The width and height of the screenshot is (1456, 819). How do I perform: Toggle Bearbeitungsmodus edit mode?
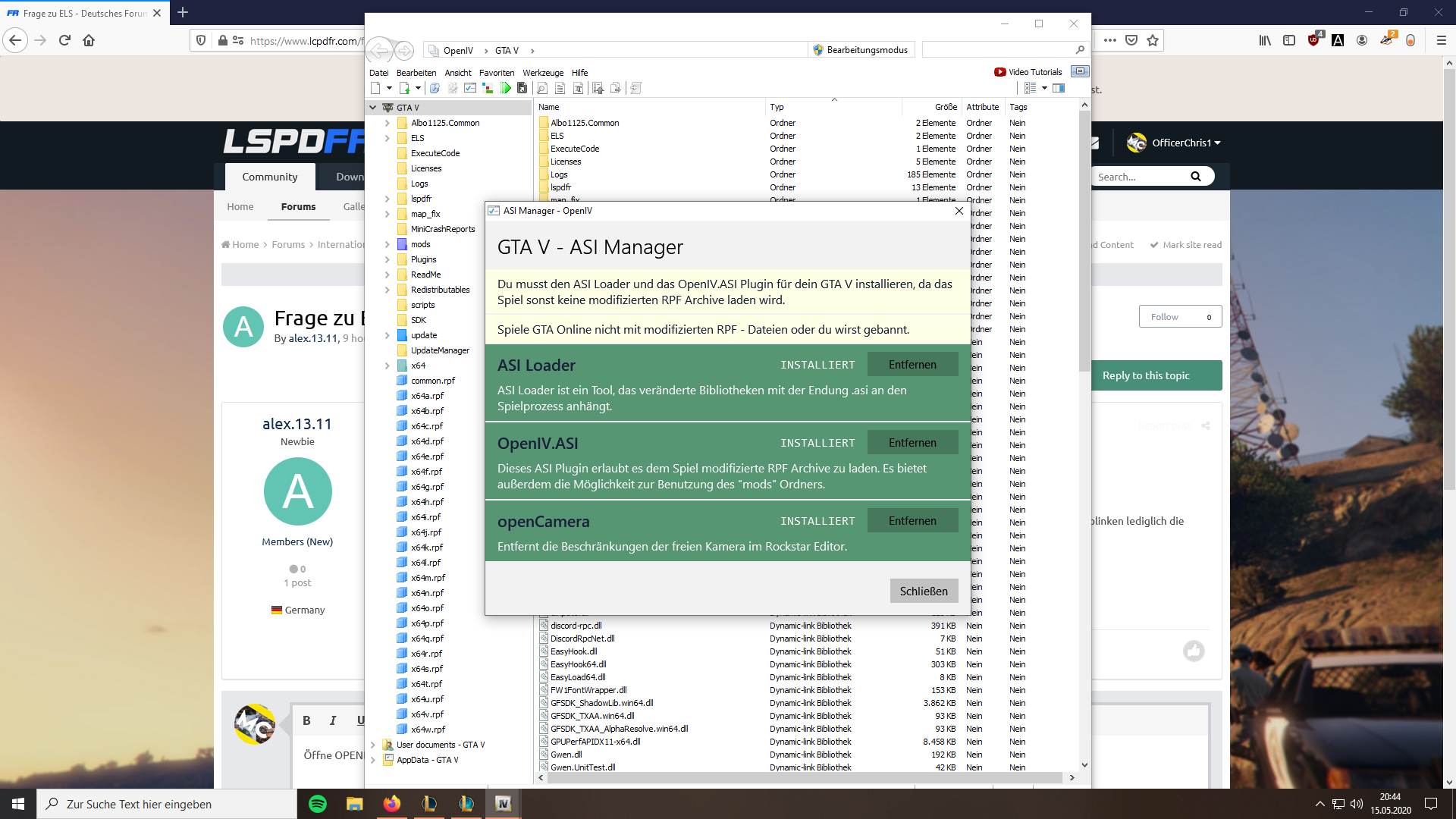(861, 50)
